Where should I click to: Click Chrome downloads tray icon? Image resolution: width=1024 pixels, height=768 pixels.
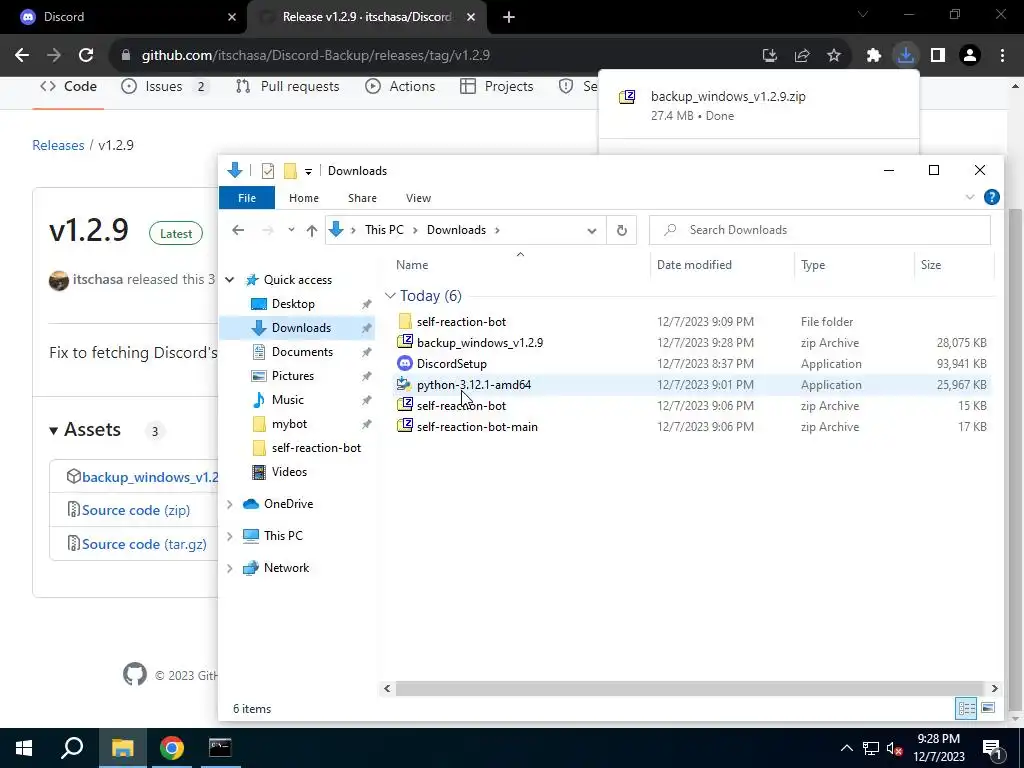click(906, 56)
